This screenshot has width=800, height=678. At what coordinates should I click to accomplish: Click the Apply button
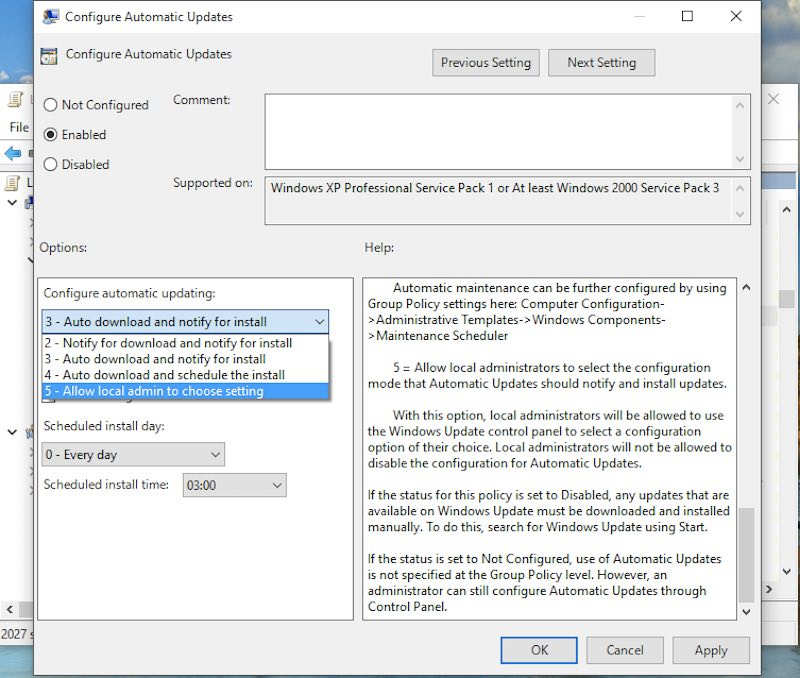711,650
